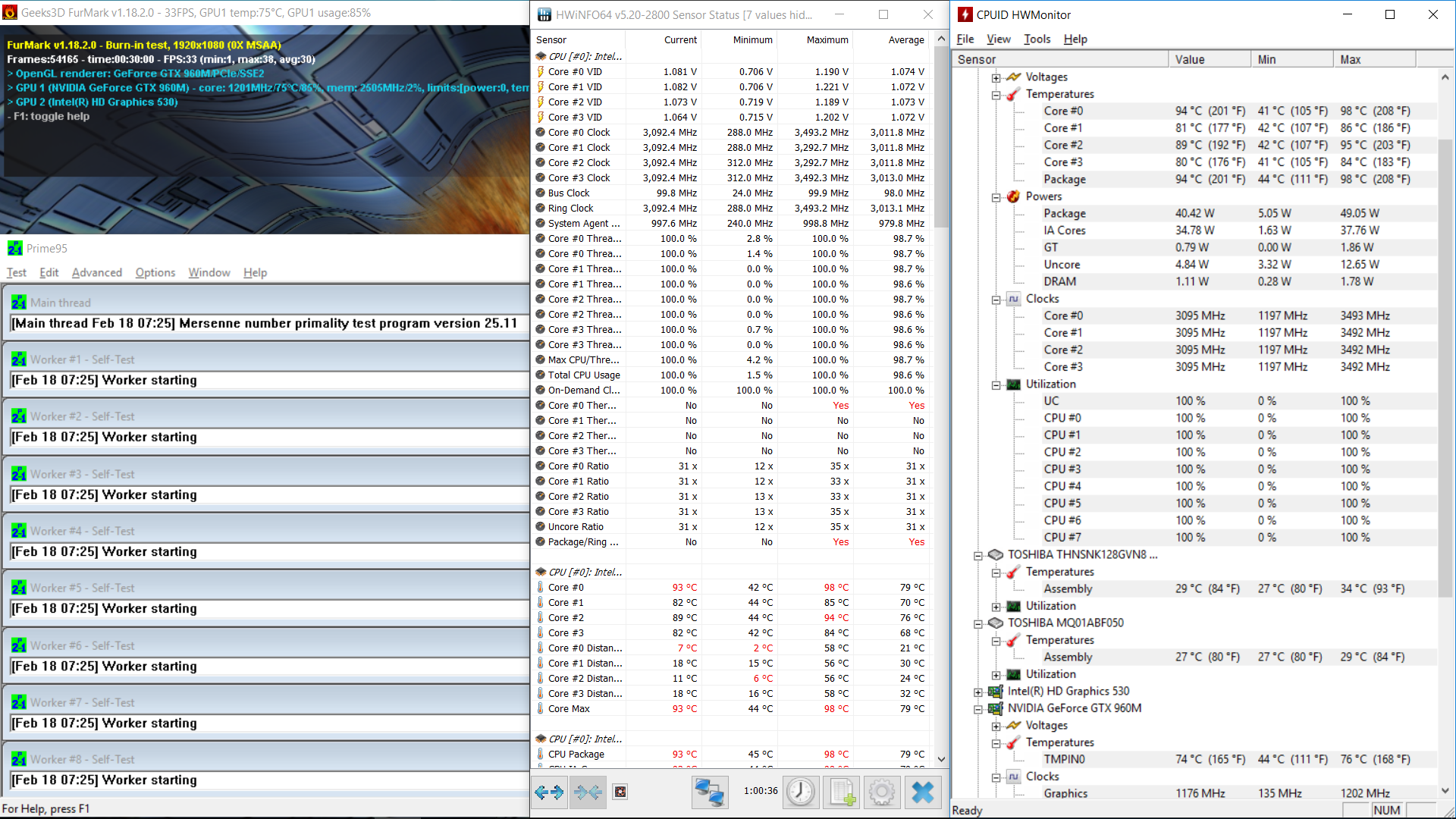
Task: Reset HWiNFO elapsed time clock button
Action: (x=801, y=792)
